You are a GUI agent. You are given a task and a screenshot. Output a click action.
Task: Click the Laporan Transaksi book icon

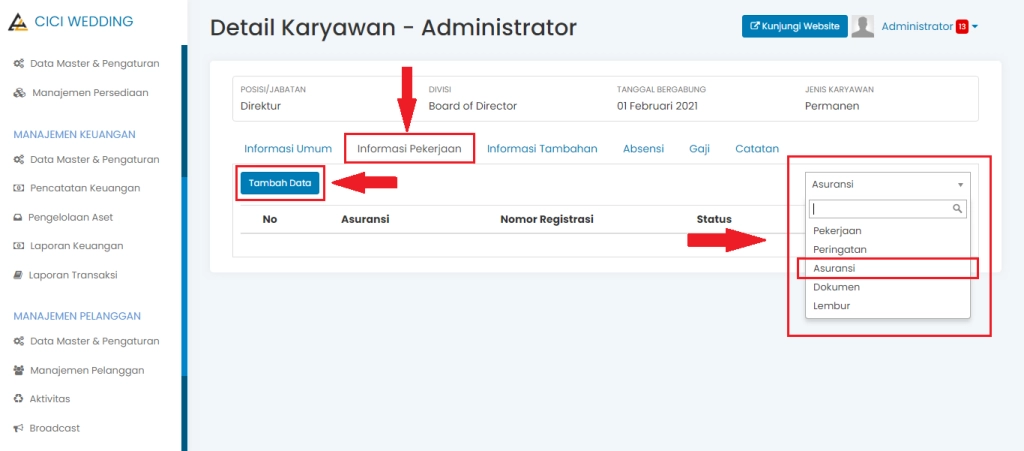tap(18, 275)
